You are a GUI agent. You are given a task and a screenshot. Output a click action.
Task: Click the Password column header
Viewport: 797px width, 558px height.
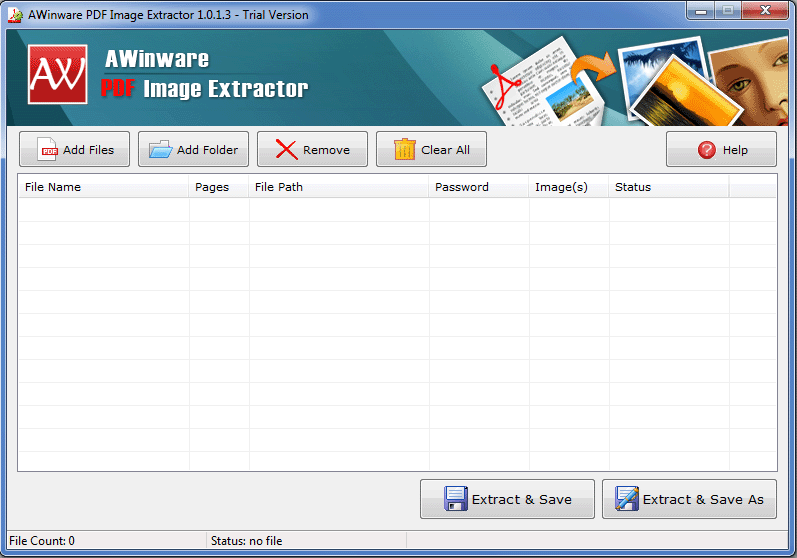479,187
